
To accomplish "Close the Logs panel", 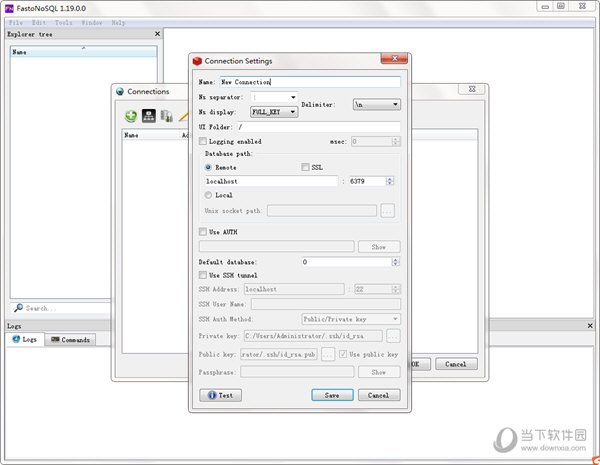I will (590, 326).
